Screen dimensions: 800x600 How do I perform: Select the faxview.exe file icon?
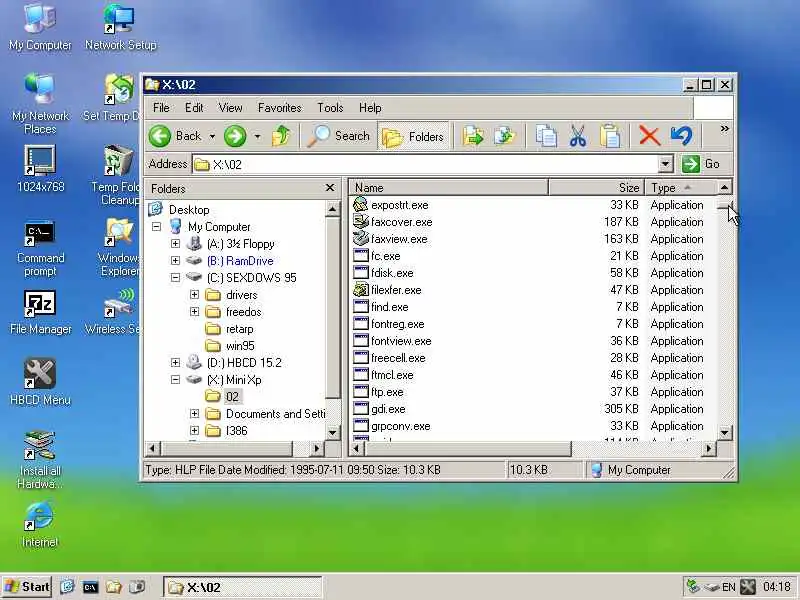pos(361,238)
